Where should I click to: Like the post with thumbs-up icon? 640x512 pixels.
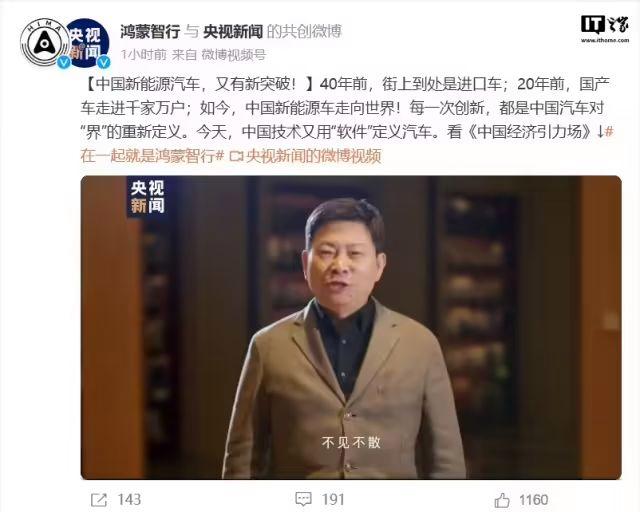(502, 500)
